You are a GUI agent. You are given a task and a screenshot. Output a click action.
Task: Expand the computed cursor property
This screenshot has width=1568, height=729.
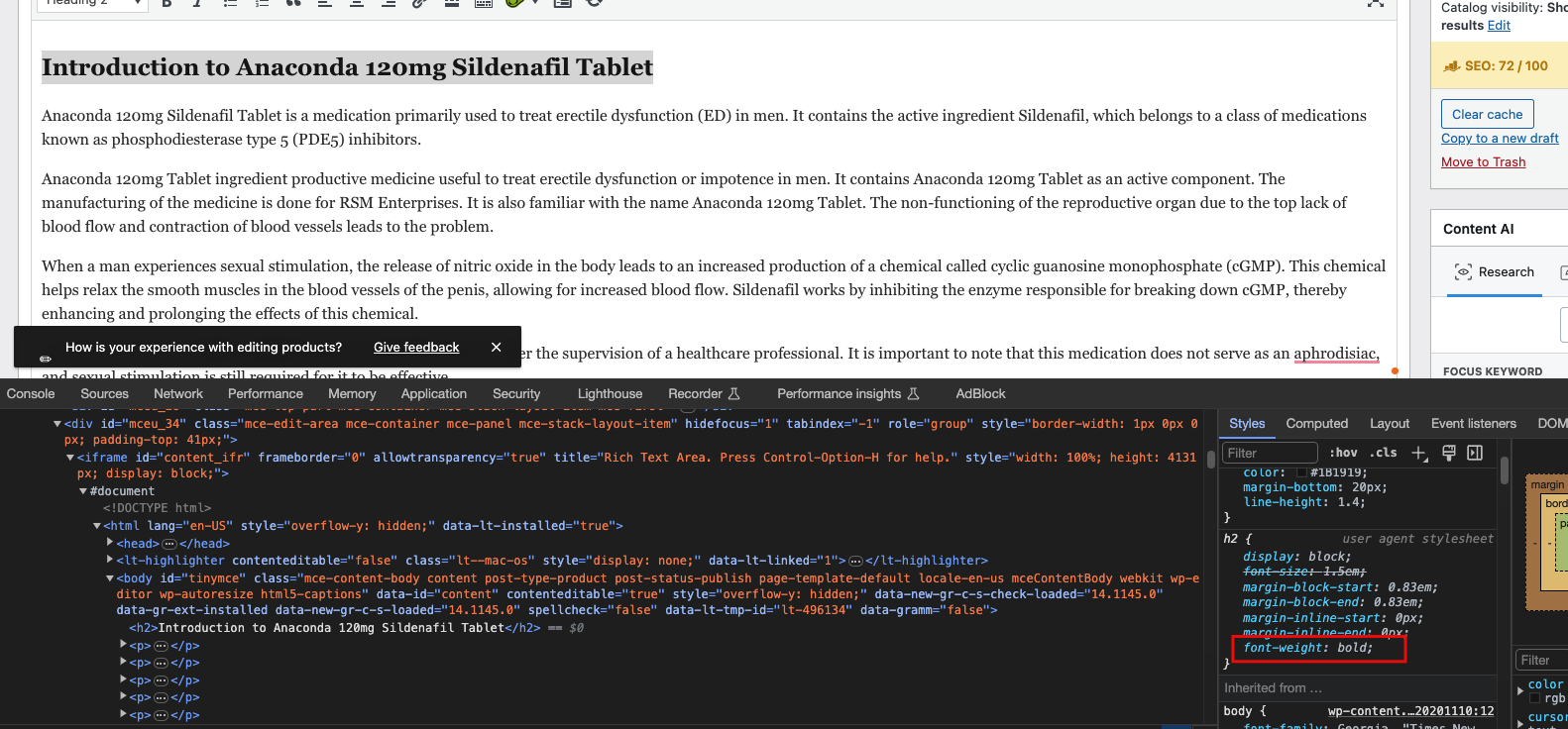(x=1521, y=723)
